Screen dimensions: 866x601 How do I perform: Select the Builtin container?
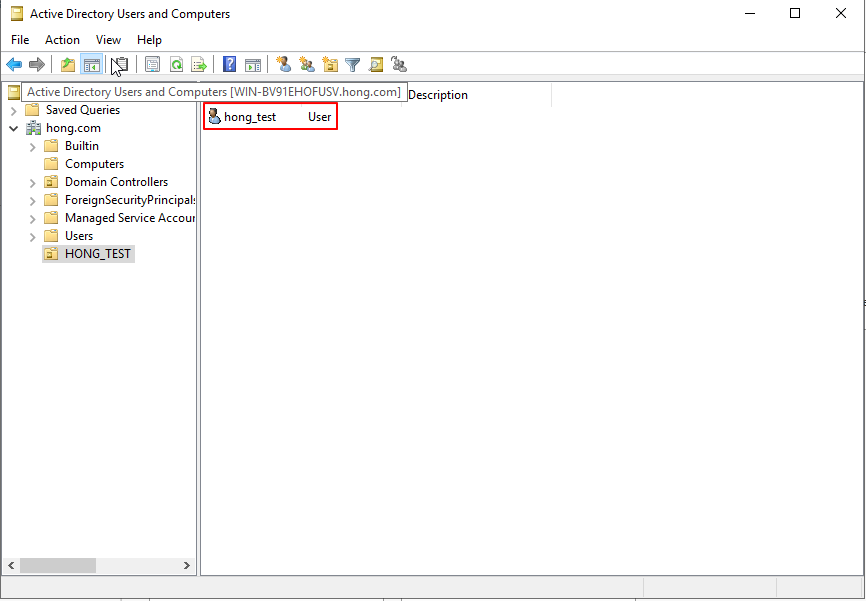[82, 146]
